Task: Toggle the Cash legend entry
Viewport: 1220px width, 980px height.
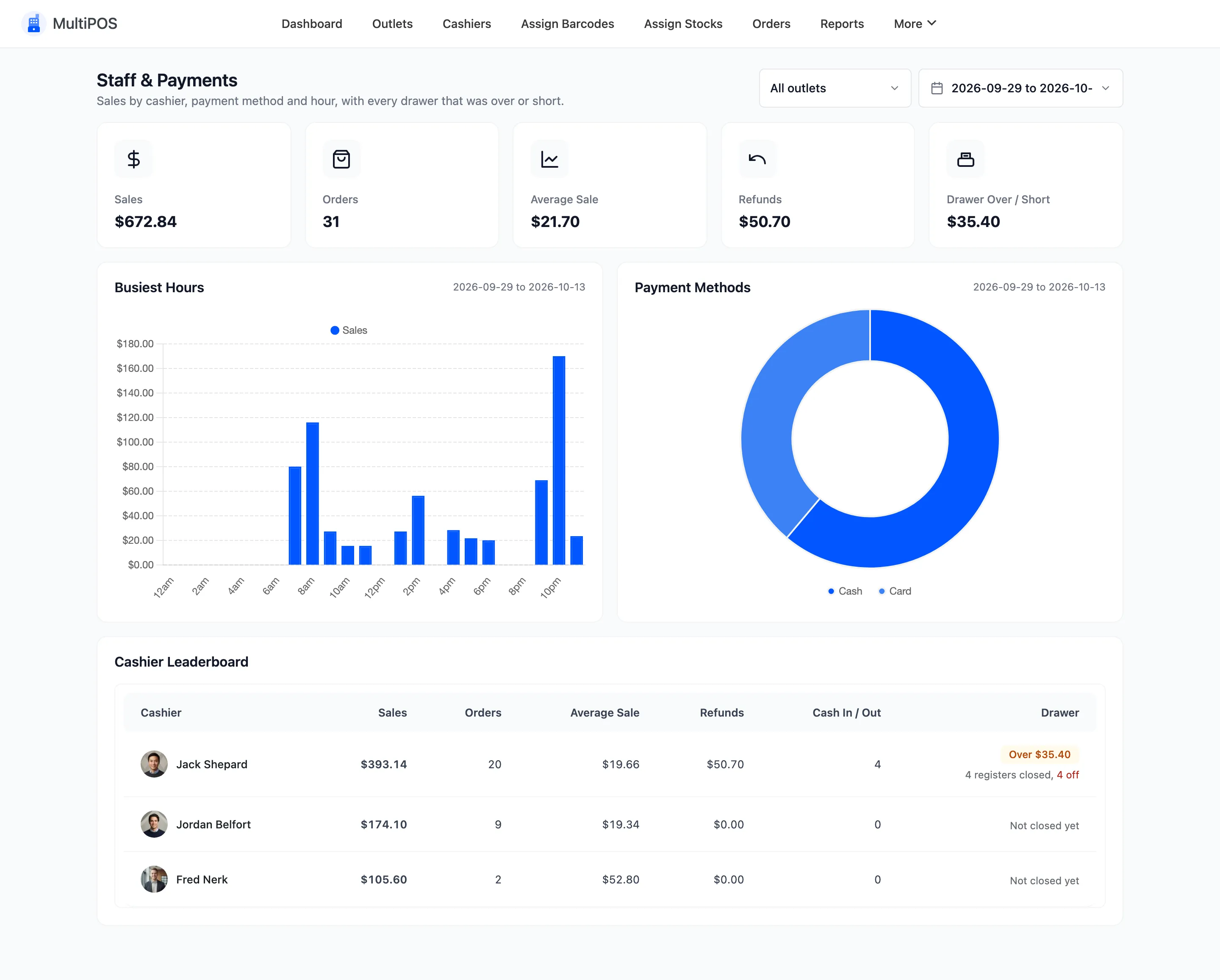Action: tap(845, 591)
